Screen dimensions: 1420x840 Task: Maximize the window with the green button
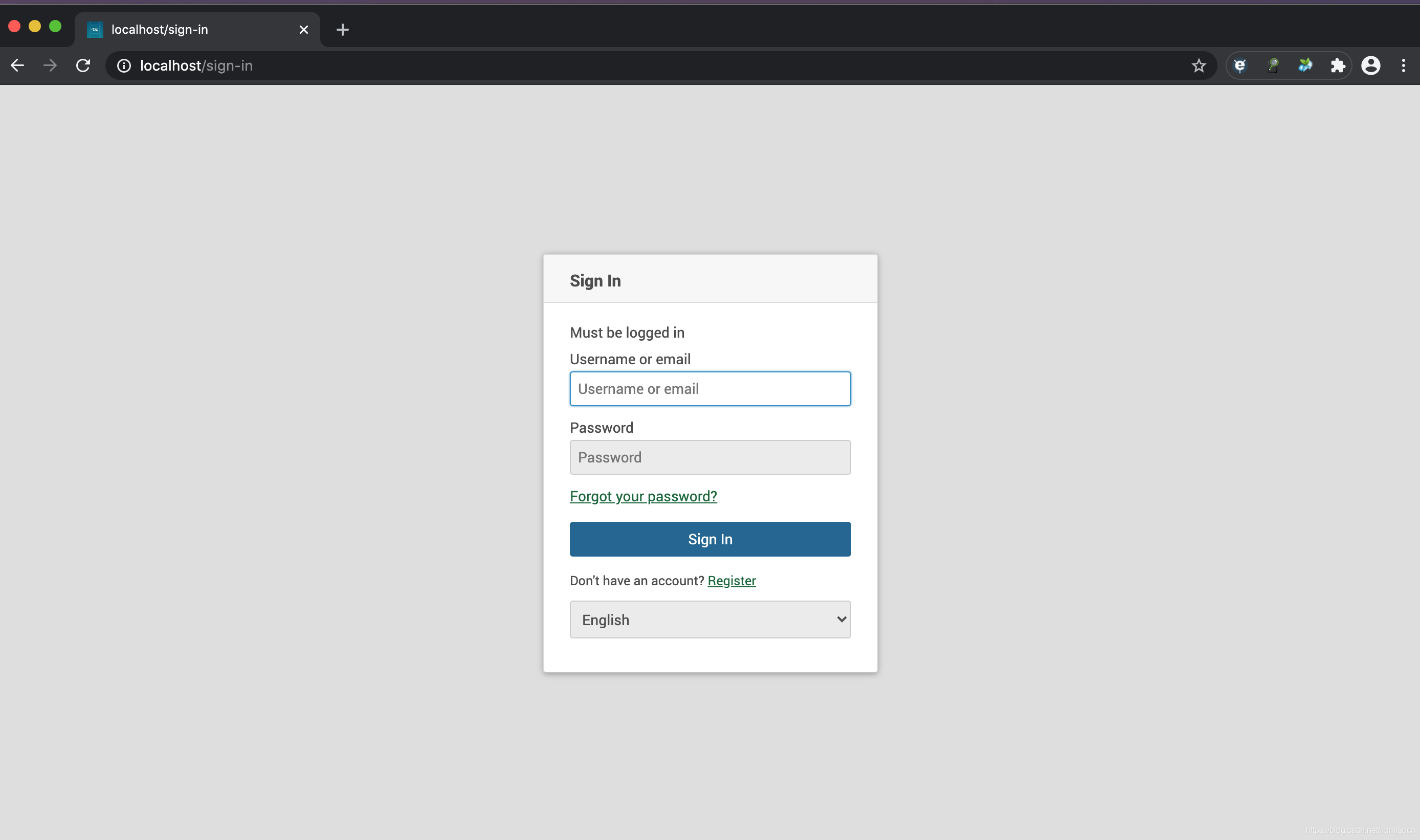(x=55, y=26)
